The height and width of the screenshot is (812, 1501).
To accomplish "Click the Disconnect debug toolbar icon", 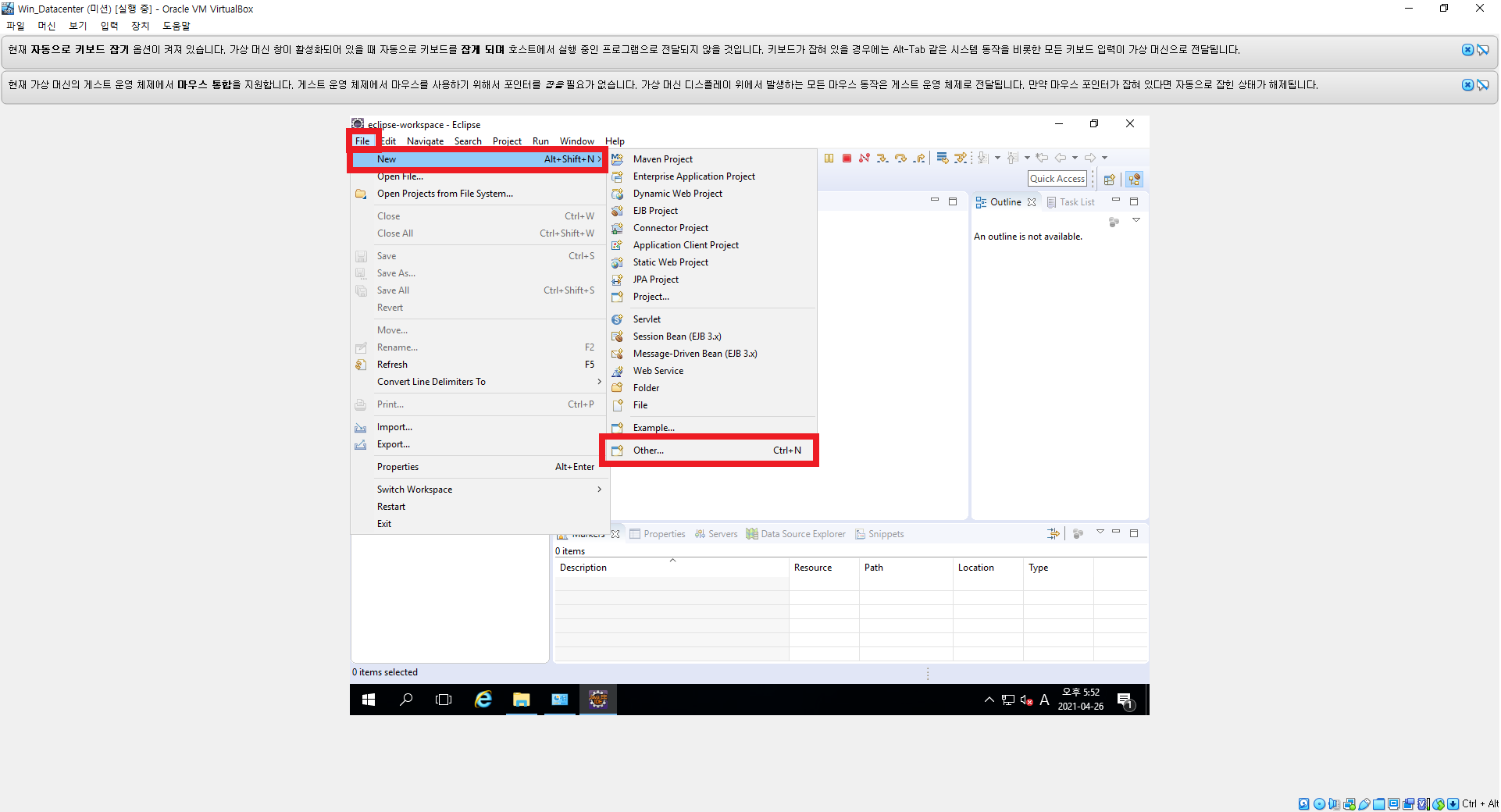I will [x=865, y=158].
